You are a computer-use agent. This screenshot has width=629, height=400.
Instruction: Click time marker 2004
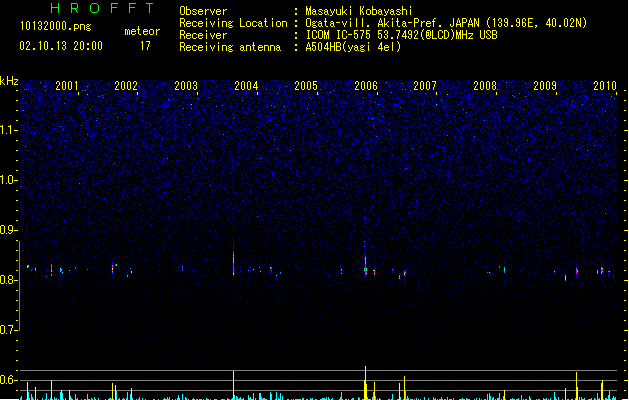pos(246,86)
